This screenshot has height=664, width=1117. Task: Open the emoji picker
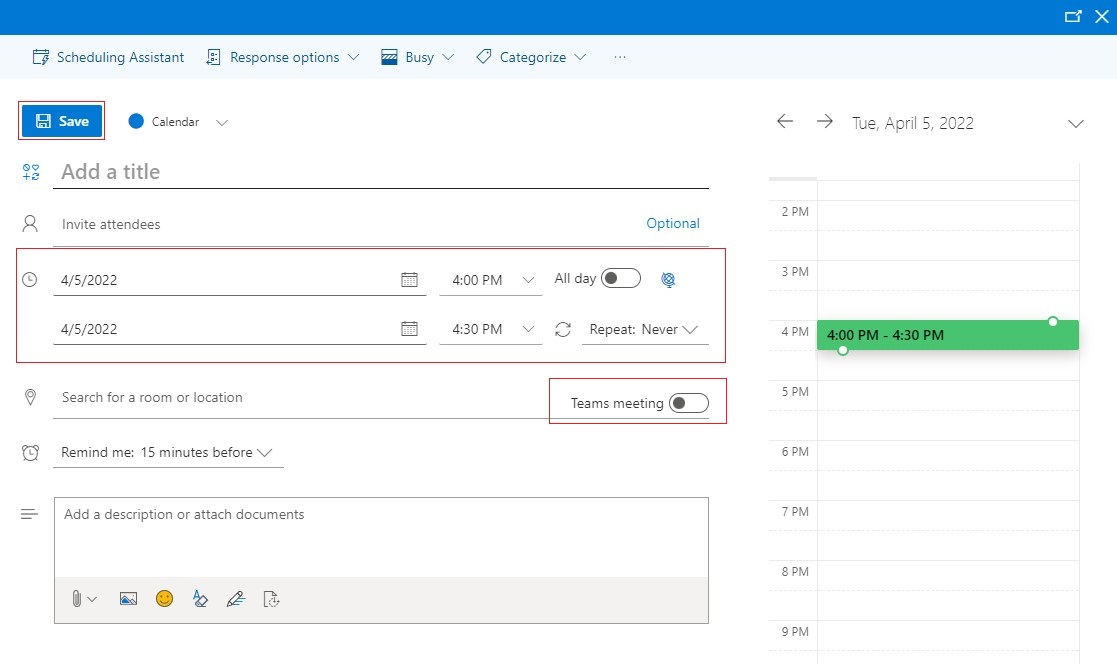164,598
